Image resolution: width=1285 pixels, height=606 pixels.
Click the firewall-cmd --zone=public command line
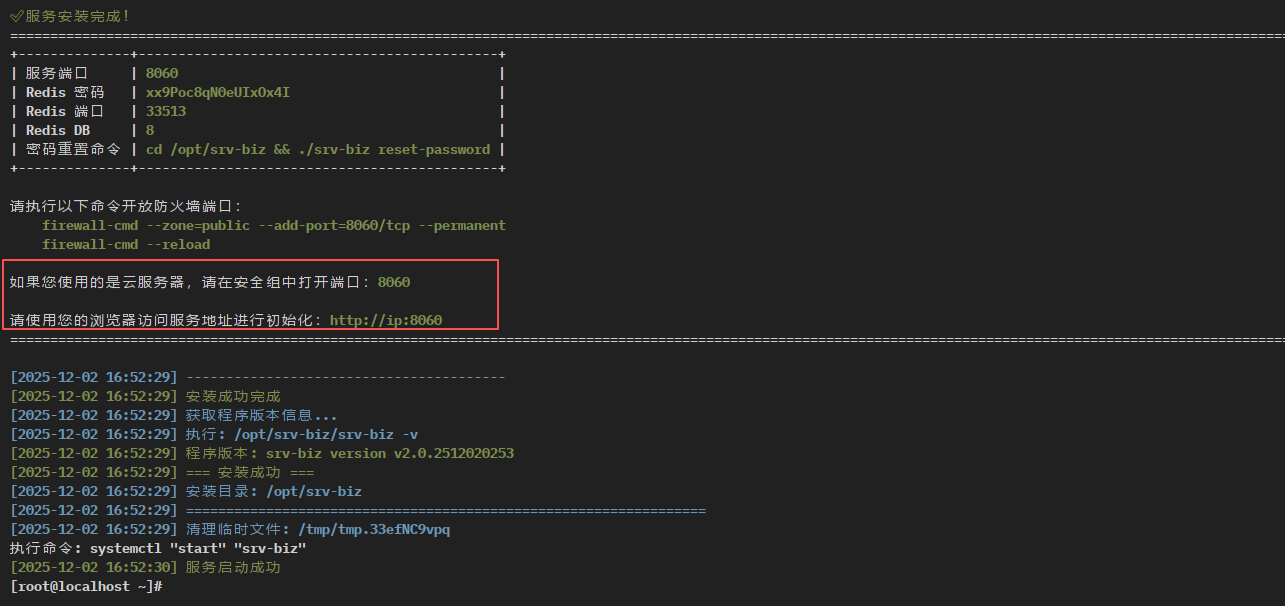(x=273, y=226)
